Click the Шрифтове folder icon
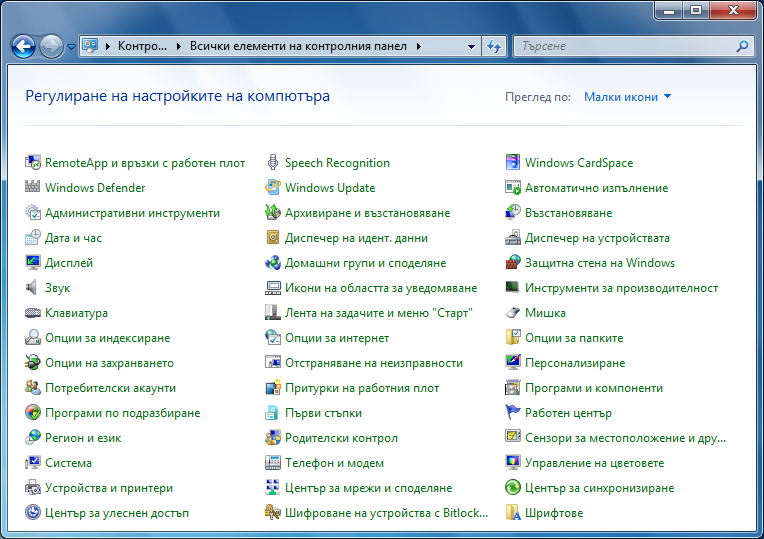The image size is (764, 539). click(x=513, y=513)
